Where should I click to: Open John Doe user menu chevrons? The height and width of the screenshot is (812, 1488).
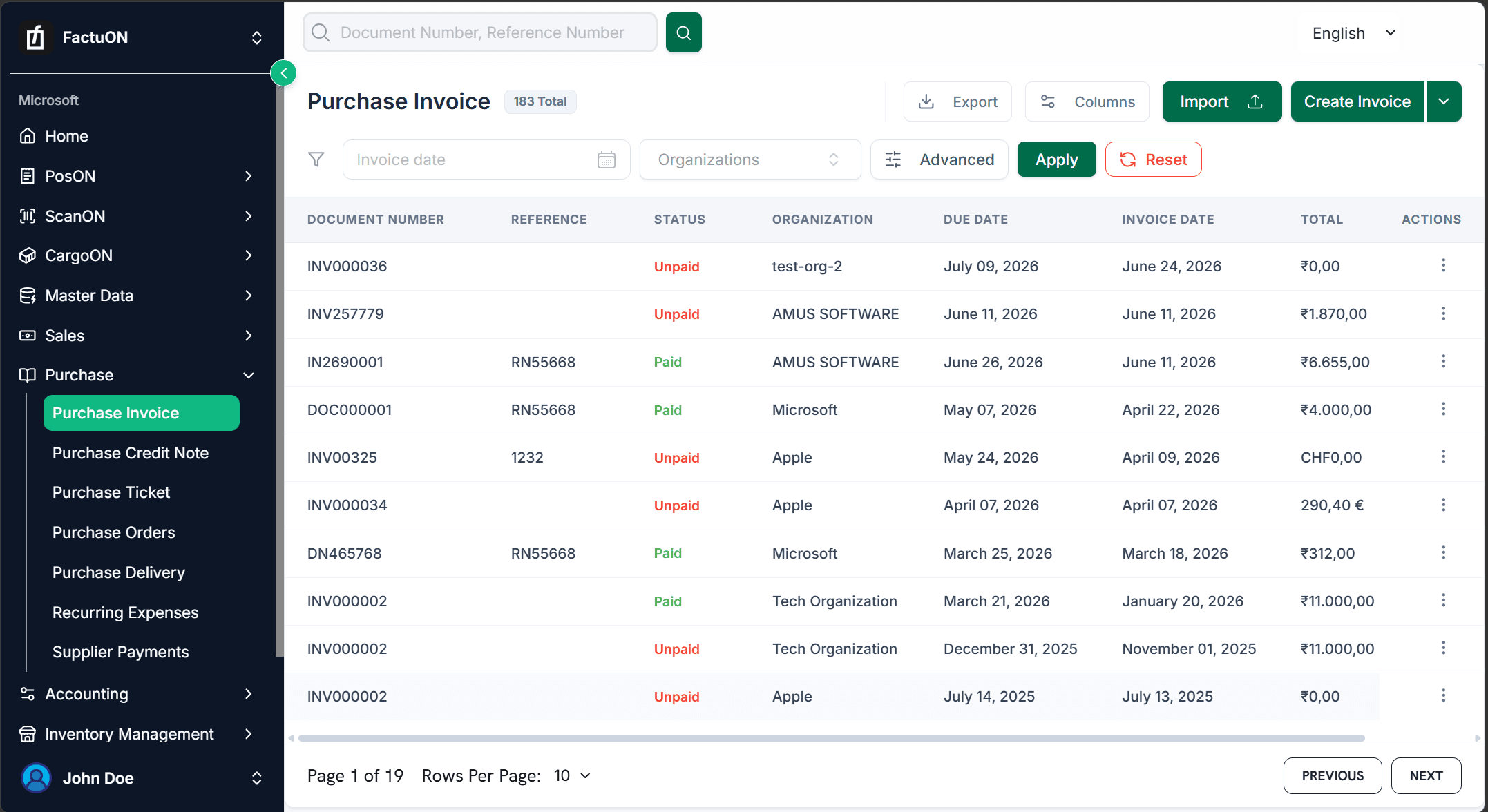257,778
